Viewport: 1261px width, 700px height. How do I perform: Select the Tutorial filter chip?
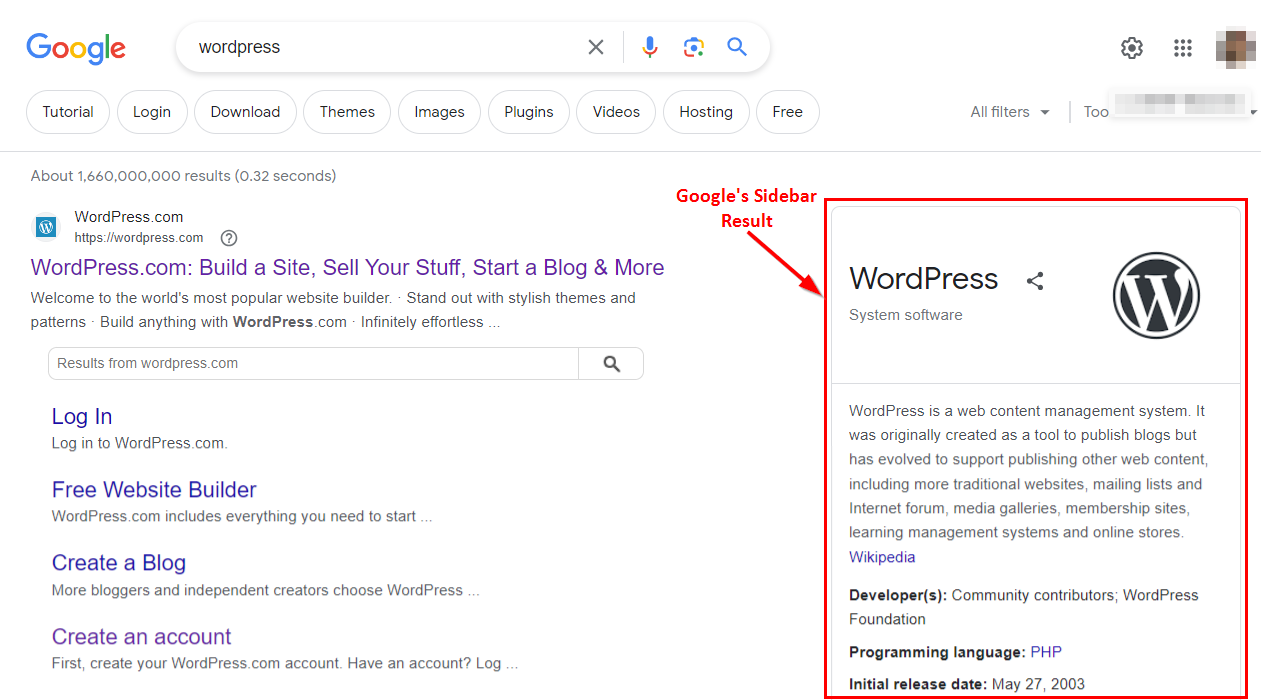68,112
